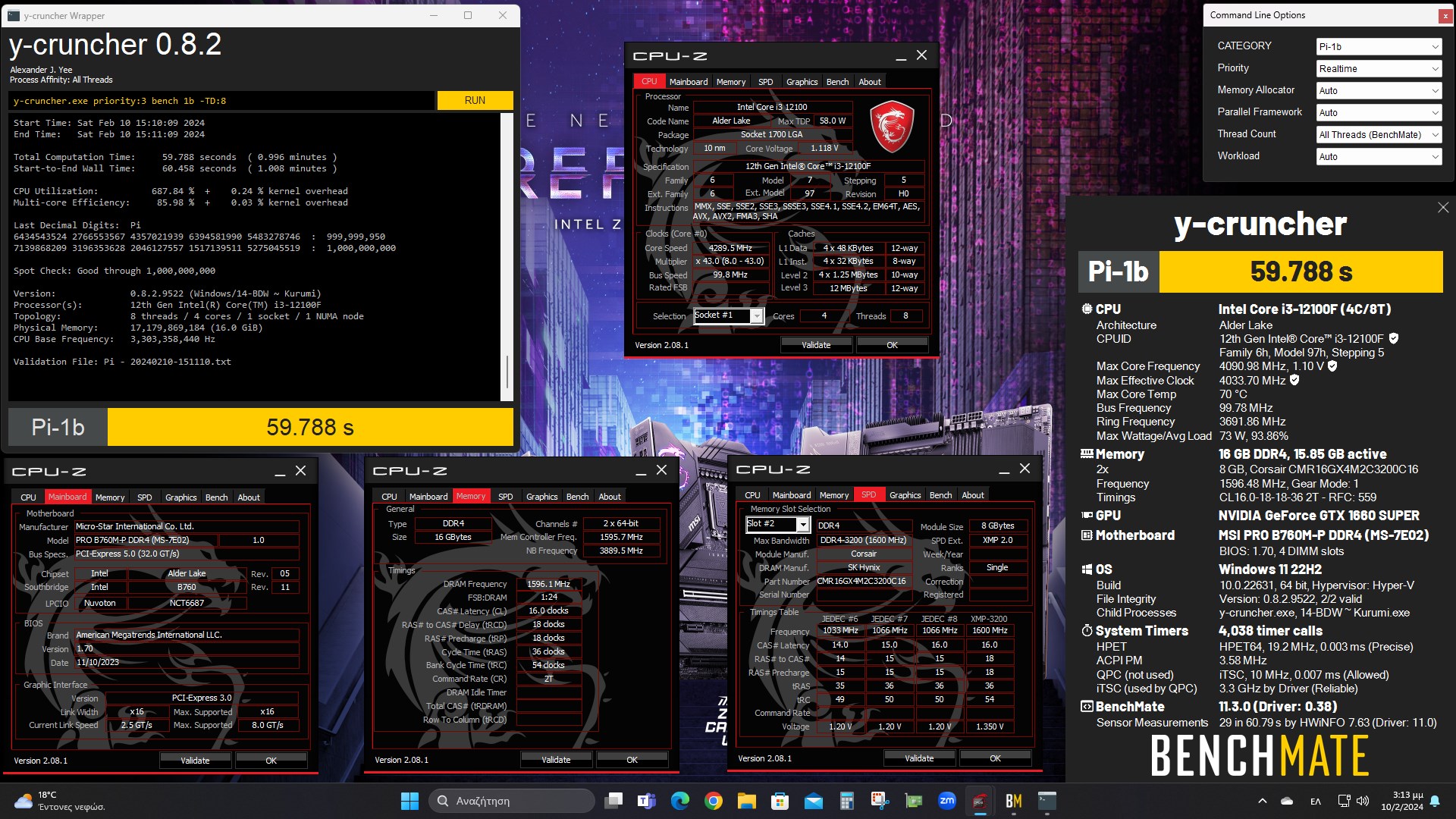Screen dimensions: 1456x819
Task: Open Microsoft Store from the taskbar
Action: pyautogui.click(x=780, y=801)
